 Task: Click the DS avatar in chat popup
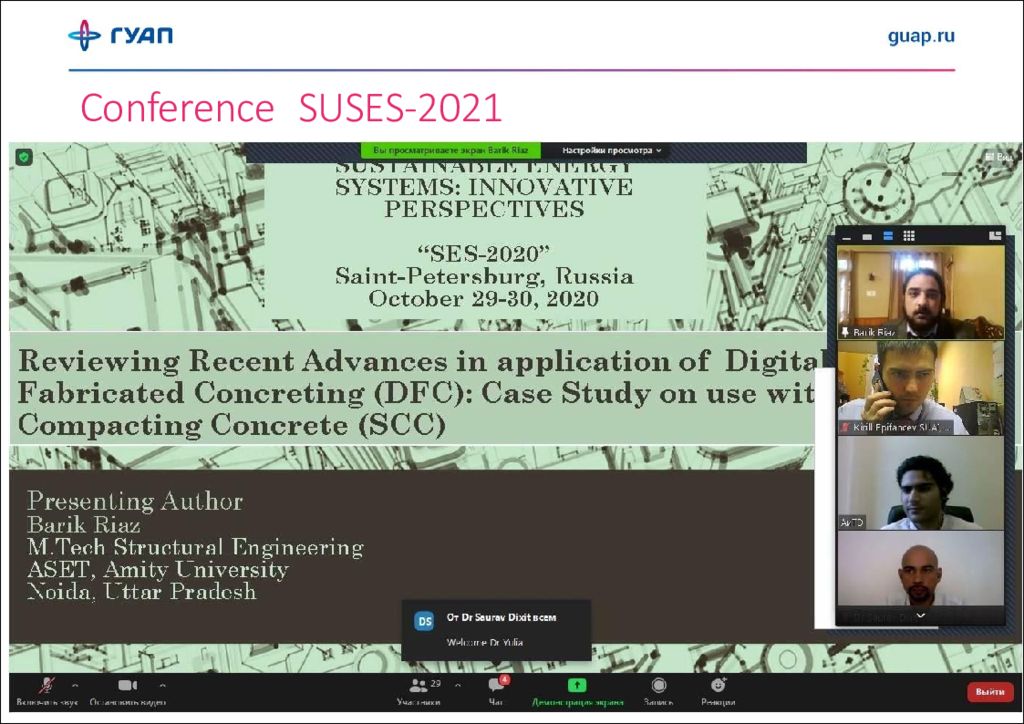point(424,621)
